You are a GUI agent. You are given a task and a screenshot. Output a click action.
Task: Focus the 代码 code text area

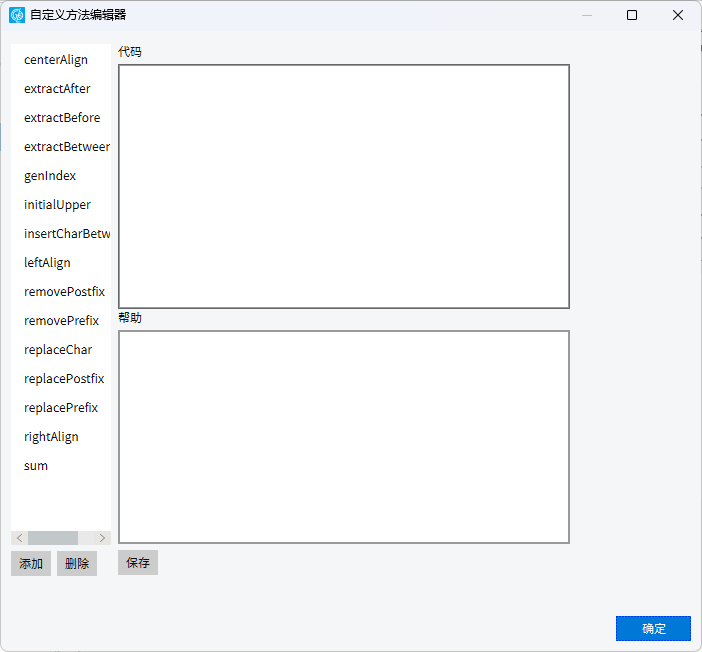pyautogui.click(x=344, y=186)
